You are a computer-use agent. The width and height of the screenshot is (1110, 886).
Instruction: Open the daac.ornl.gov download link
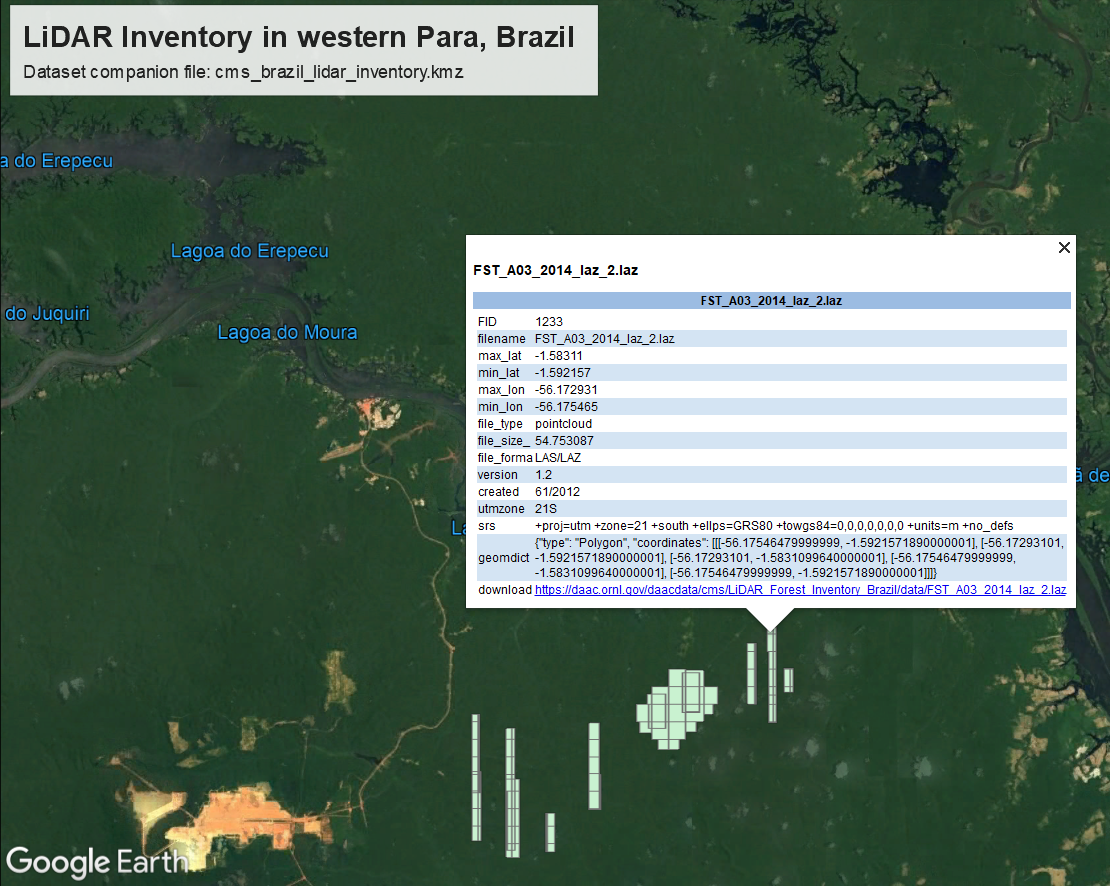tap(799, 590)
